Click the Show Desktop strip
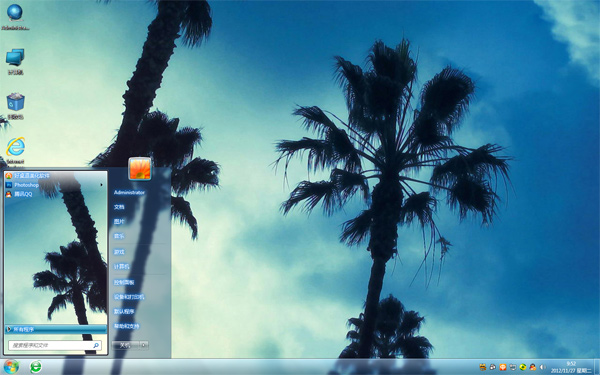The width and height of the screenshot is (600, 375). (597, 367)
